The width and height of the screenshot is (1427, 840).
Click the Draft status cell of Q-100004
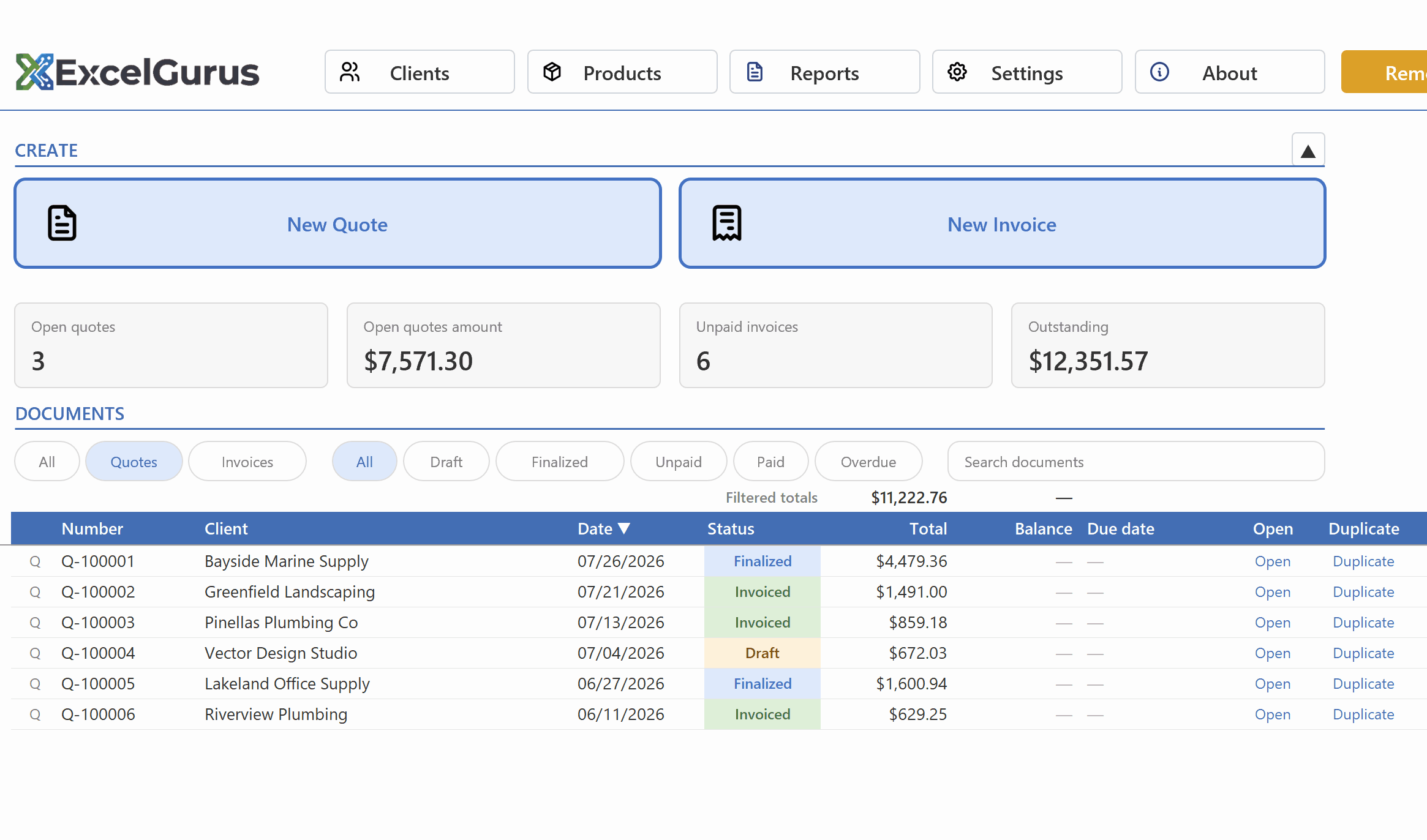[x=762, y=653]
